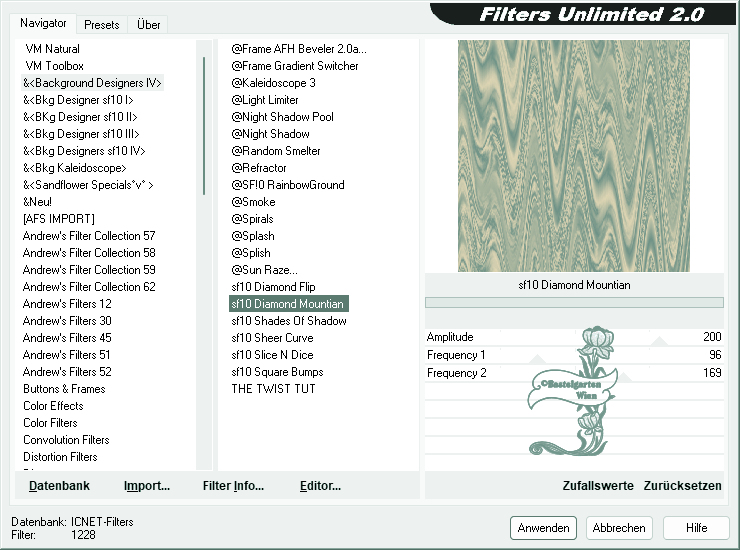Select sf10 Shades Of Shadow filter
The image size is (740, 550).
289,321
